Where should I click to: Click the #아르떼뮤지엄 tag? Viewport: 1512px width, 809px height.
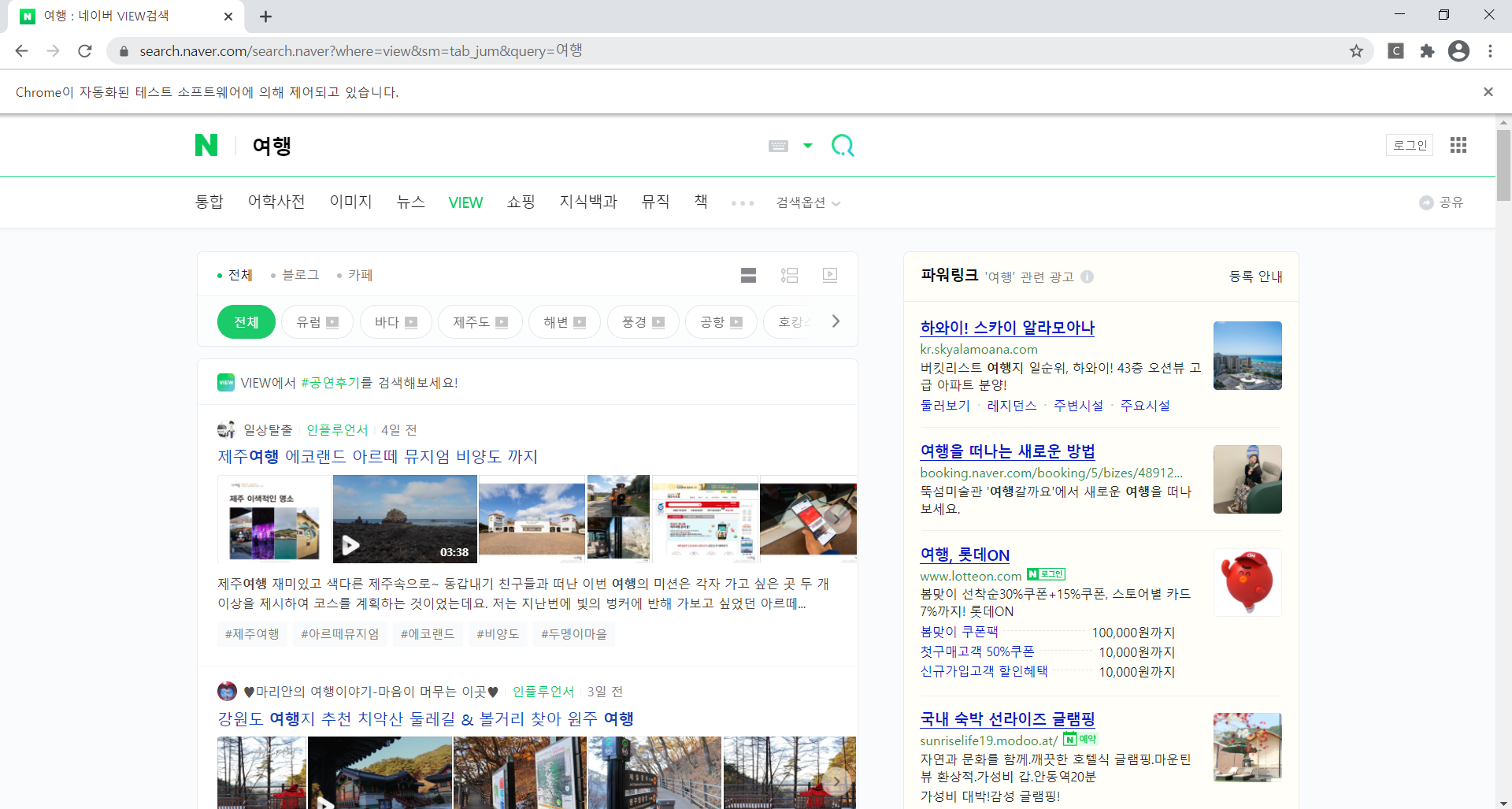340,634
